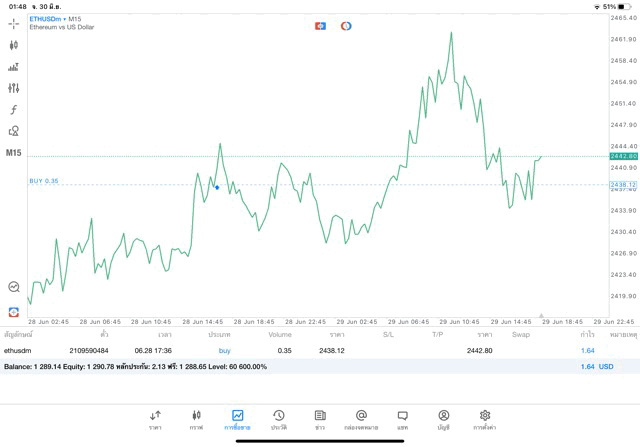Open the Settings tab gear icon
The width and height of the screenshot is (640, 447).
(485, 419)
